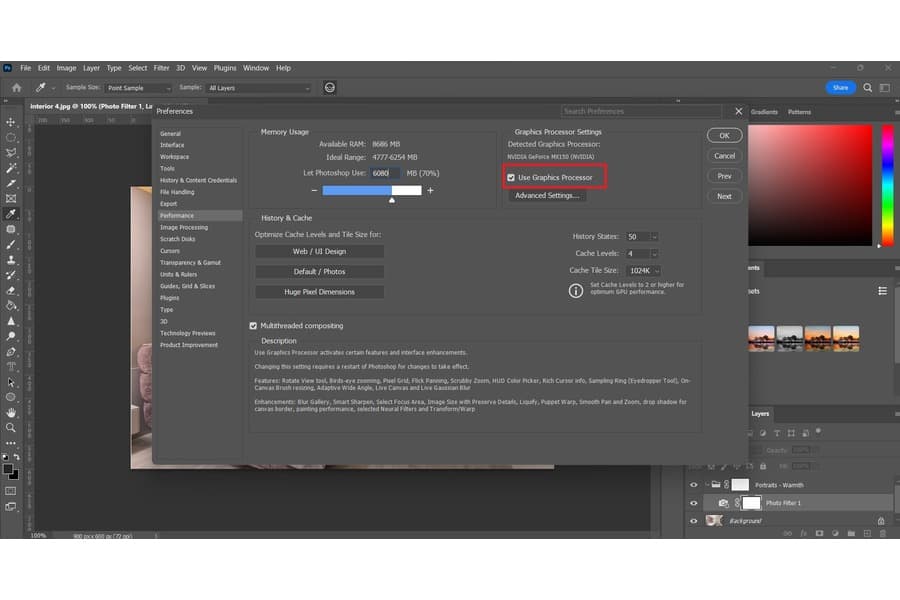Viewport: 900px width, 600px height.
Task: Open the Plugins menu
Action: point(225,68)
